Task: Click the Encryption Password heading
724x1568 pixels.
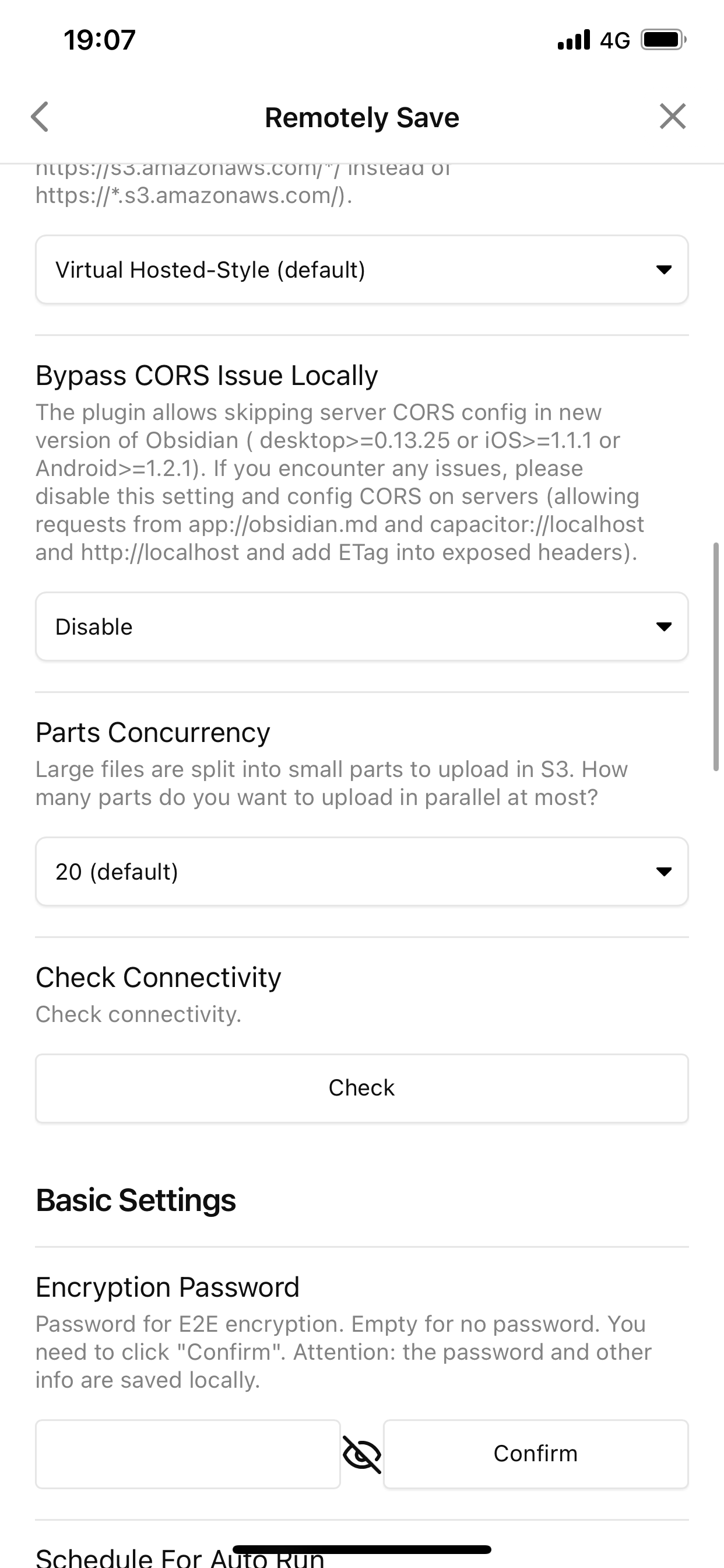Action: [167, 1287]
